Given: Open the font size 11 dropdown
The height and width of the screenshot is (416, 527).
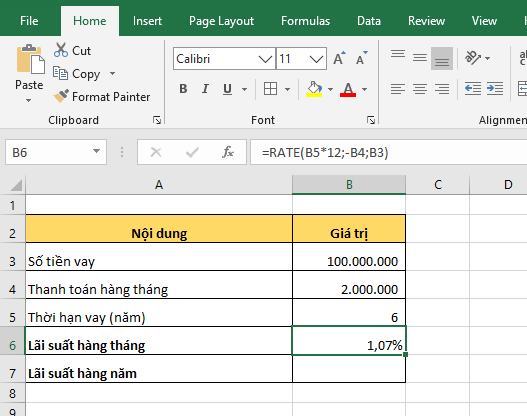Looking at the screenshot, I should point(316,59).
